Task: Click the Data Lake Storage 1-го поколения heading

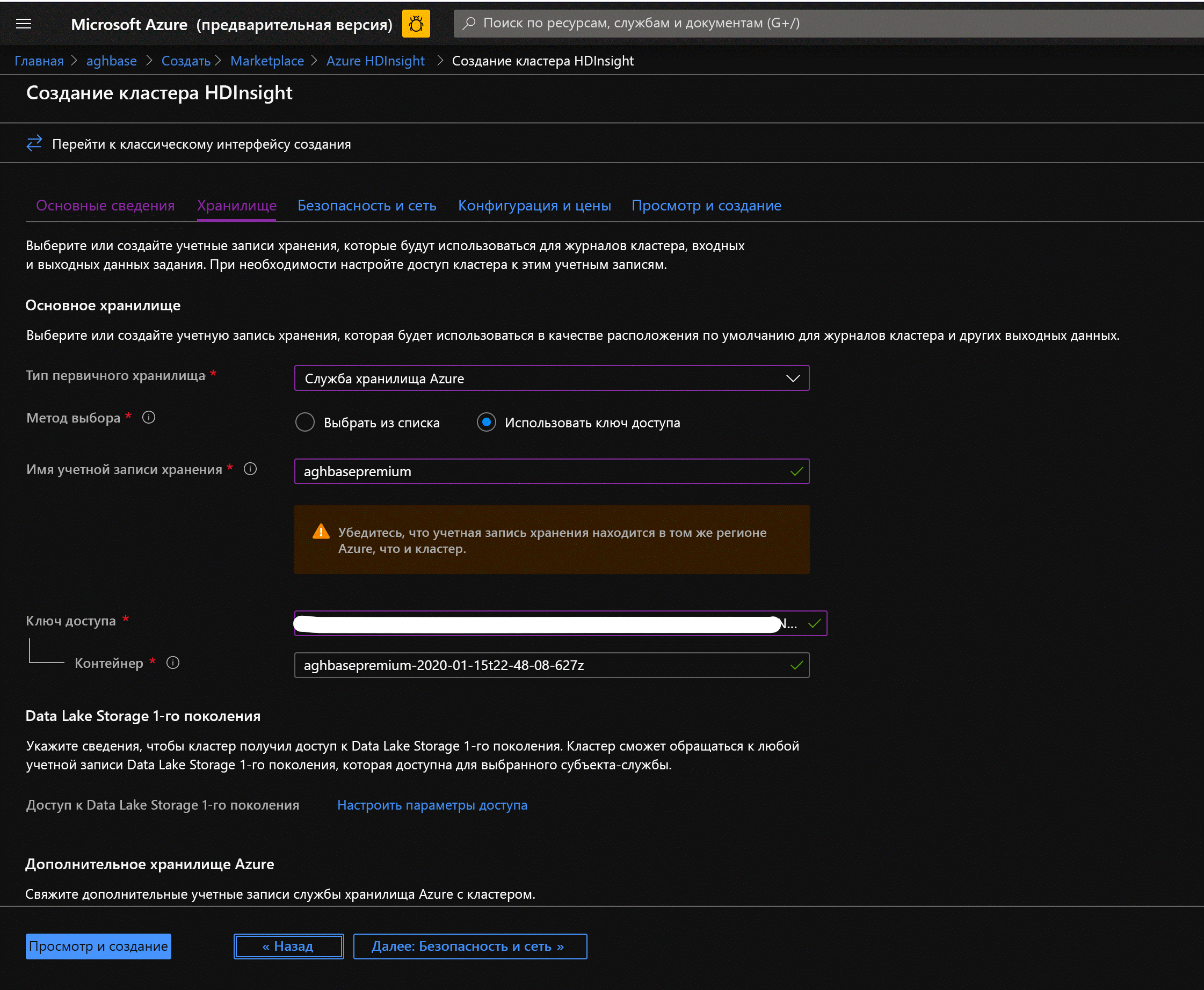Action: click(x=143, y=716)
